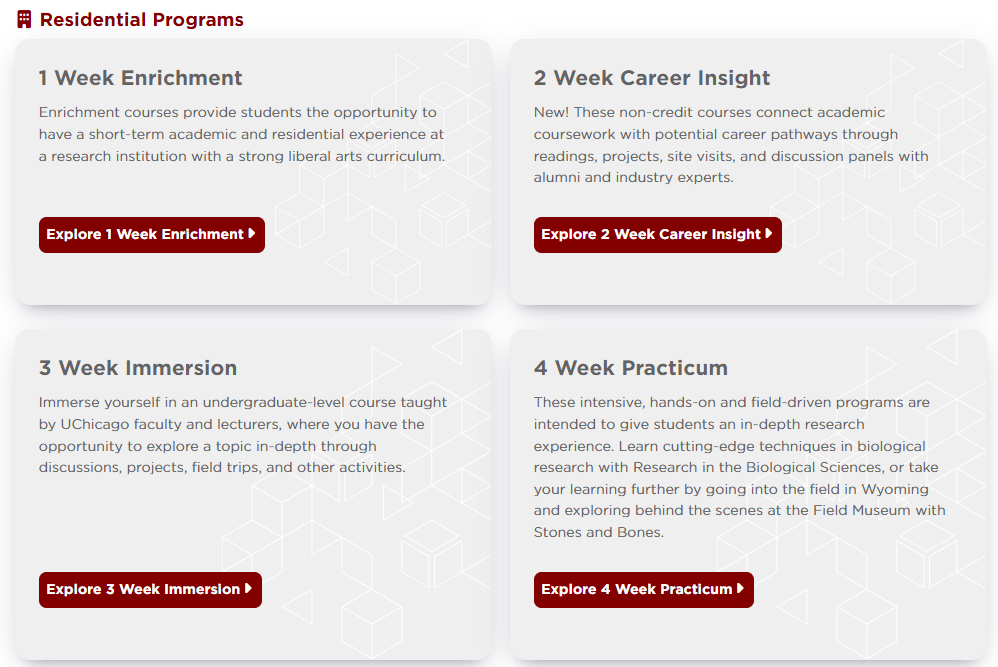Open the Explore 1 Week Enrichment button
998x667 pixels.
click(151, 235)
